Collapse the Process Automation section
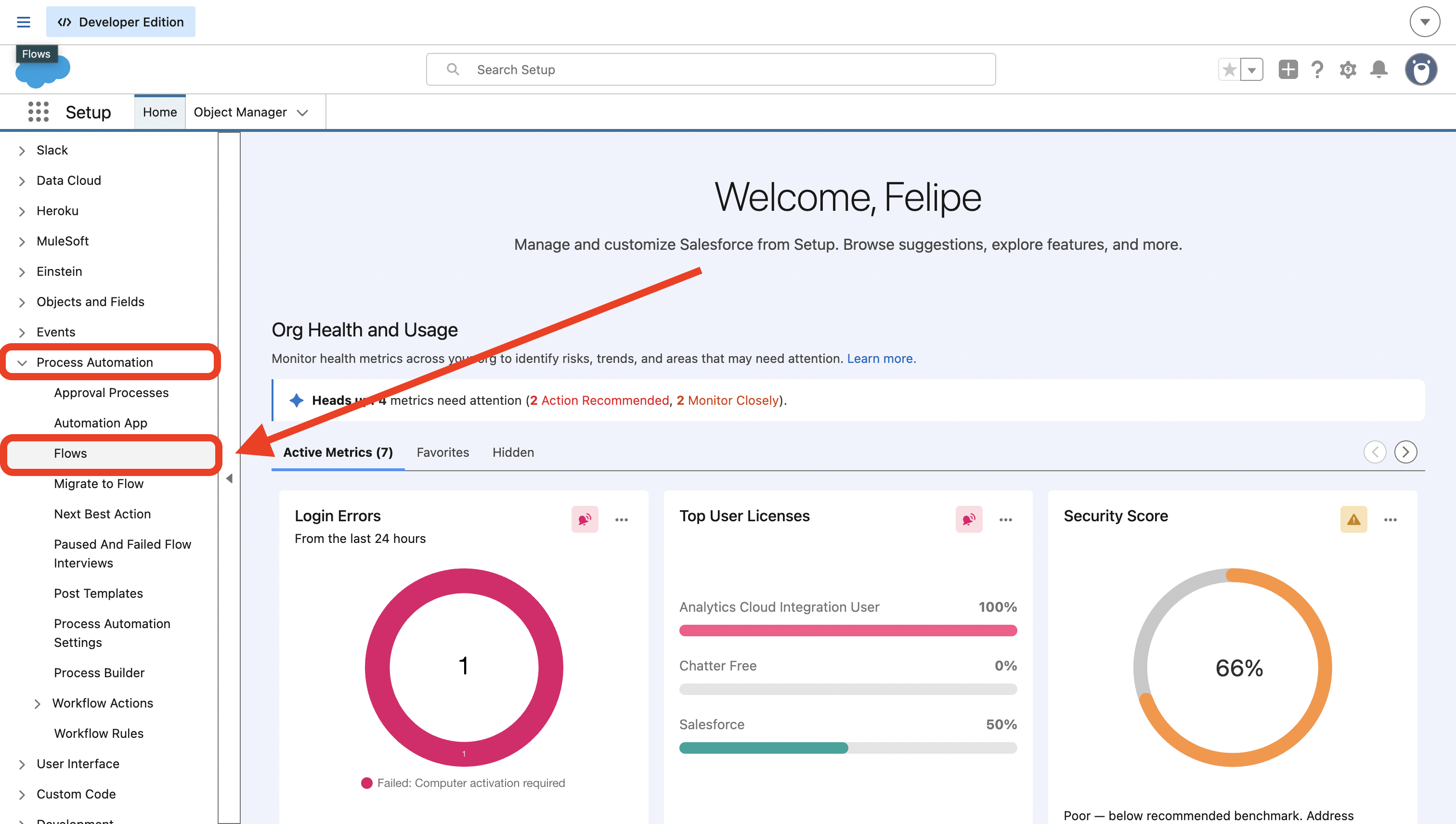 click(22, 363)
